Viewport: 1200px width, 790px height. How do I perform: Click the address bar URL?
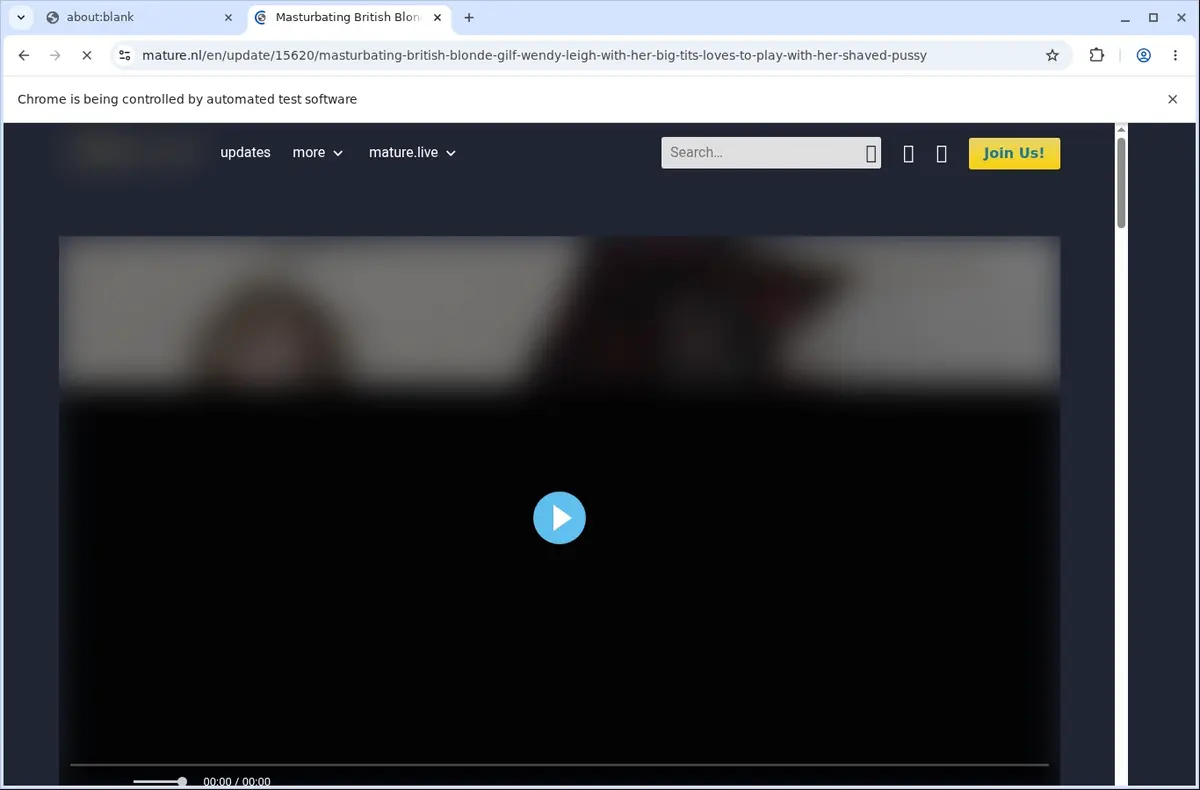(532, 56)
